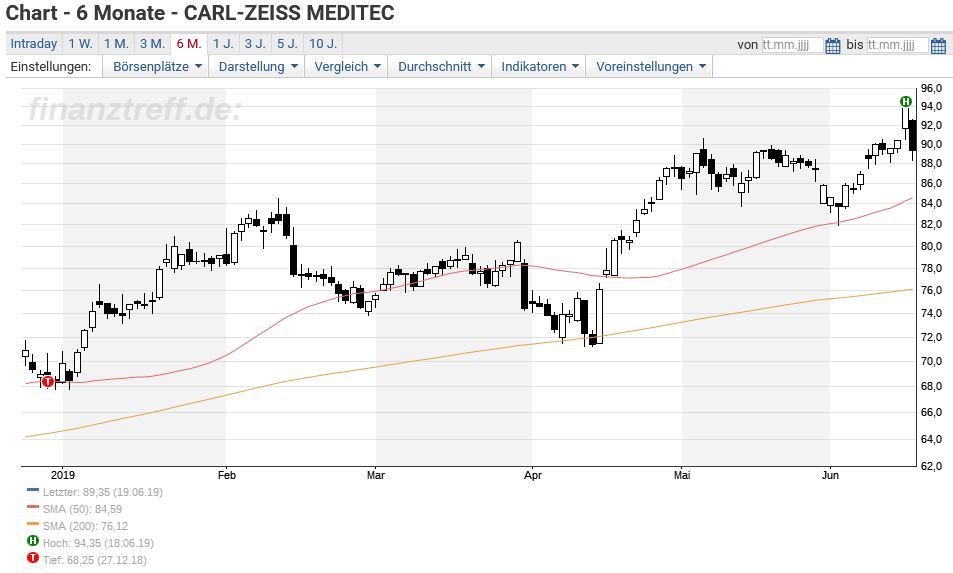The image size is (953, 573).
Task: Click the 96,0 y-axis price label
Action: [x=931, y=89]
